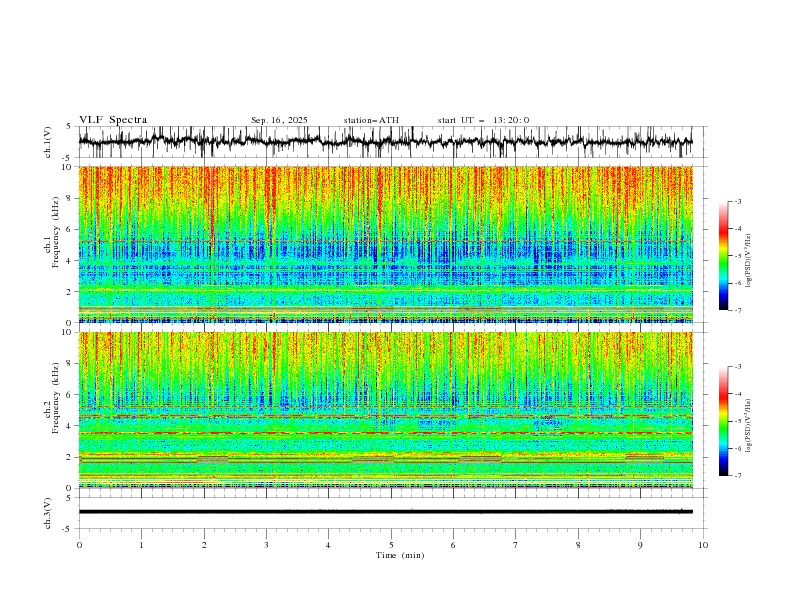Click time axis tick label '0'

[x=79, y=545]
